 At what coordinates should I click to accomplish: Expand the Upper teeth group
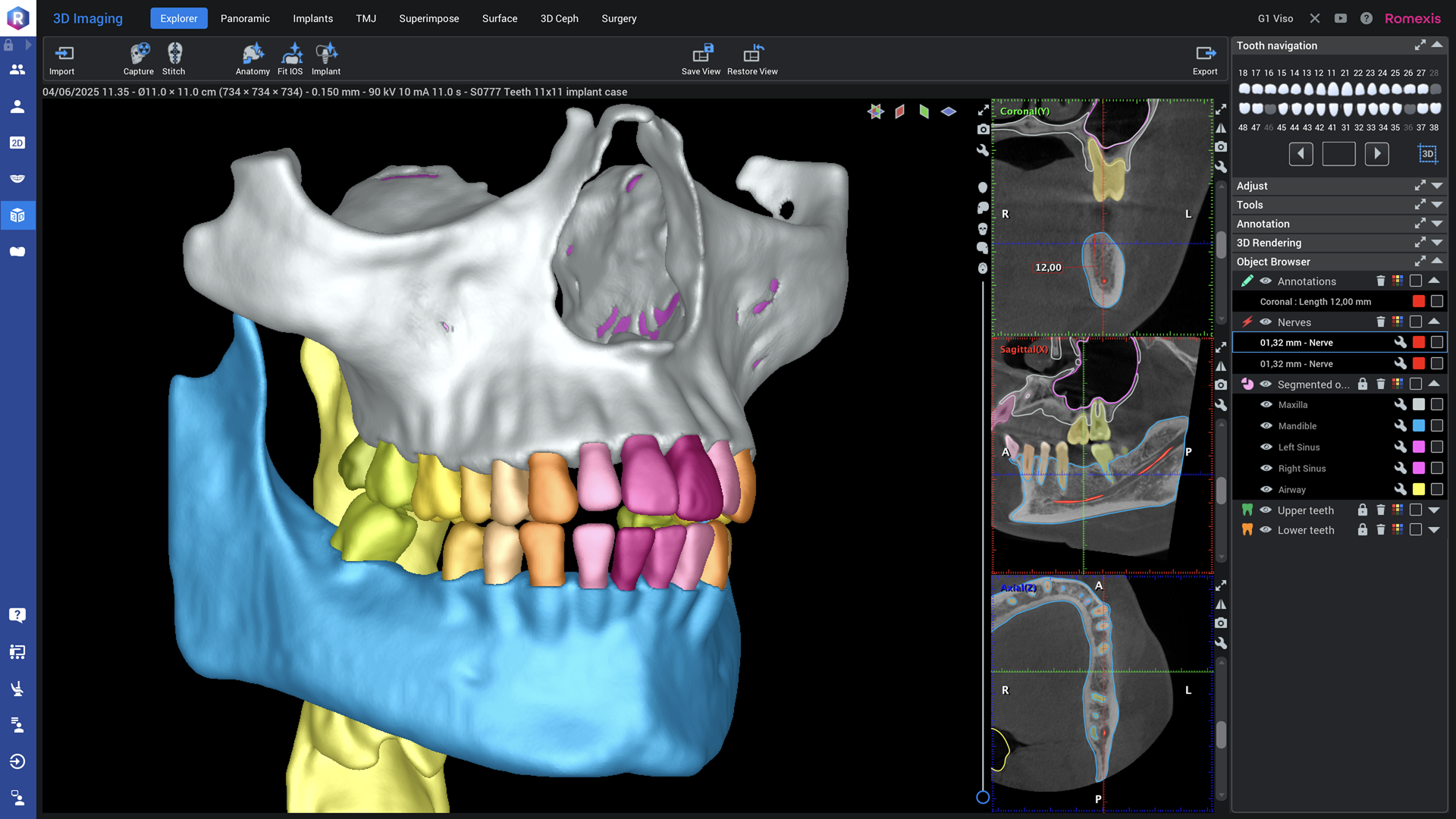[x=1434, y=510]
